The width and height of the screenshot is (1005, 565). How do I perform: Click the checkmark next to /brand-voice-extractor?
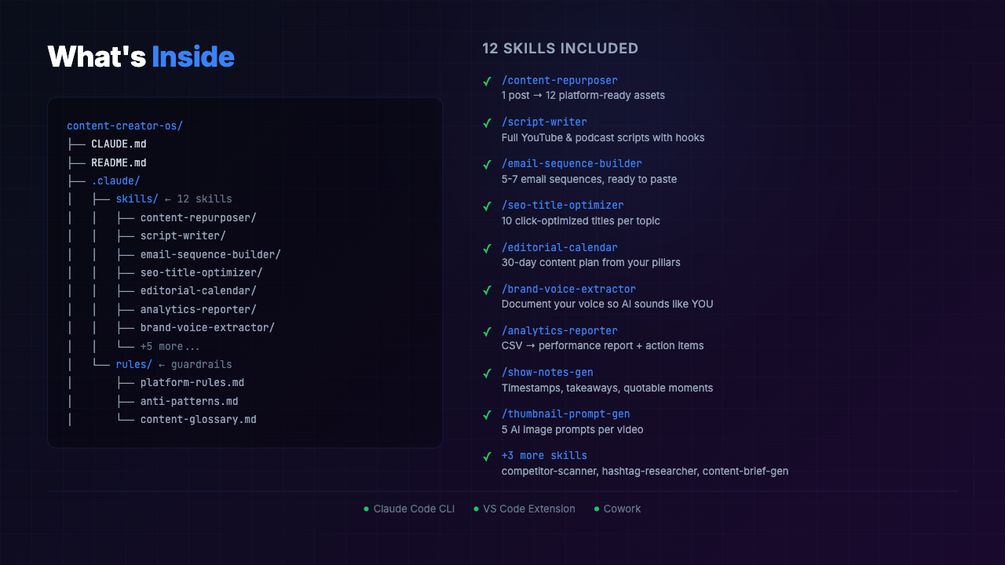tap(487, 290)
